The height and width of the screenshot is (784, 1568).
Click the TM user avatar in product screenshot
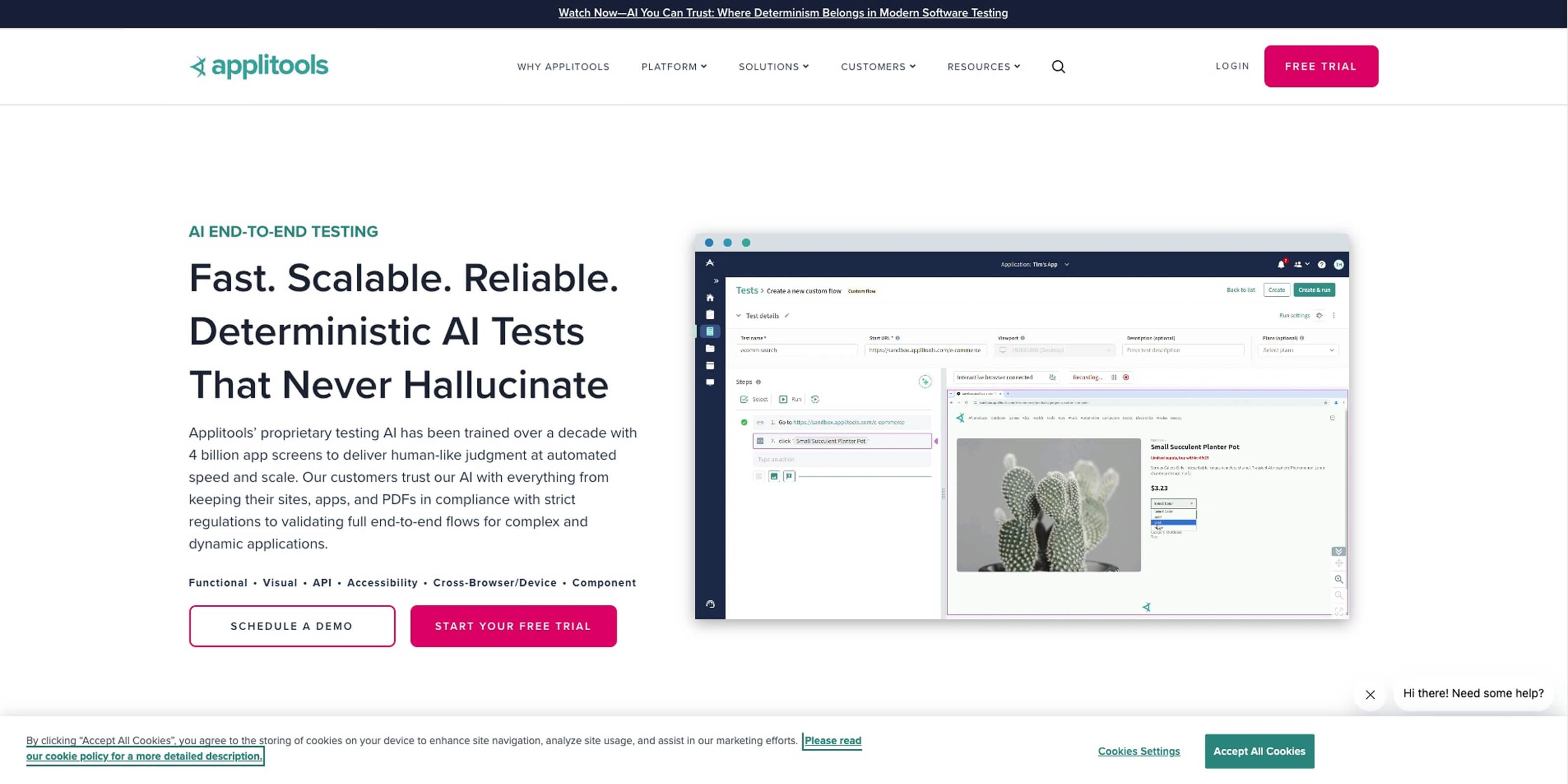(1339, 264)
